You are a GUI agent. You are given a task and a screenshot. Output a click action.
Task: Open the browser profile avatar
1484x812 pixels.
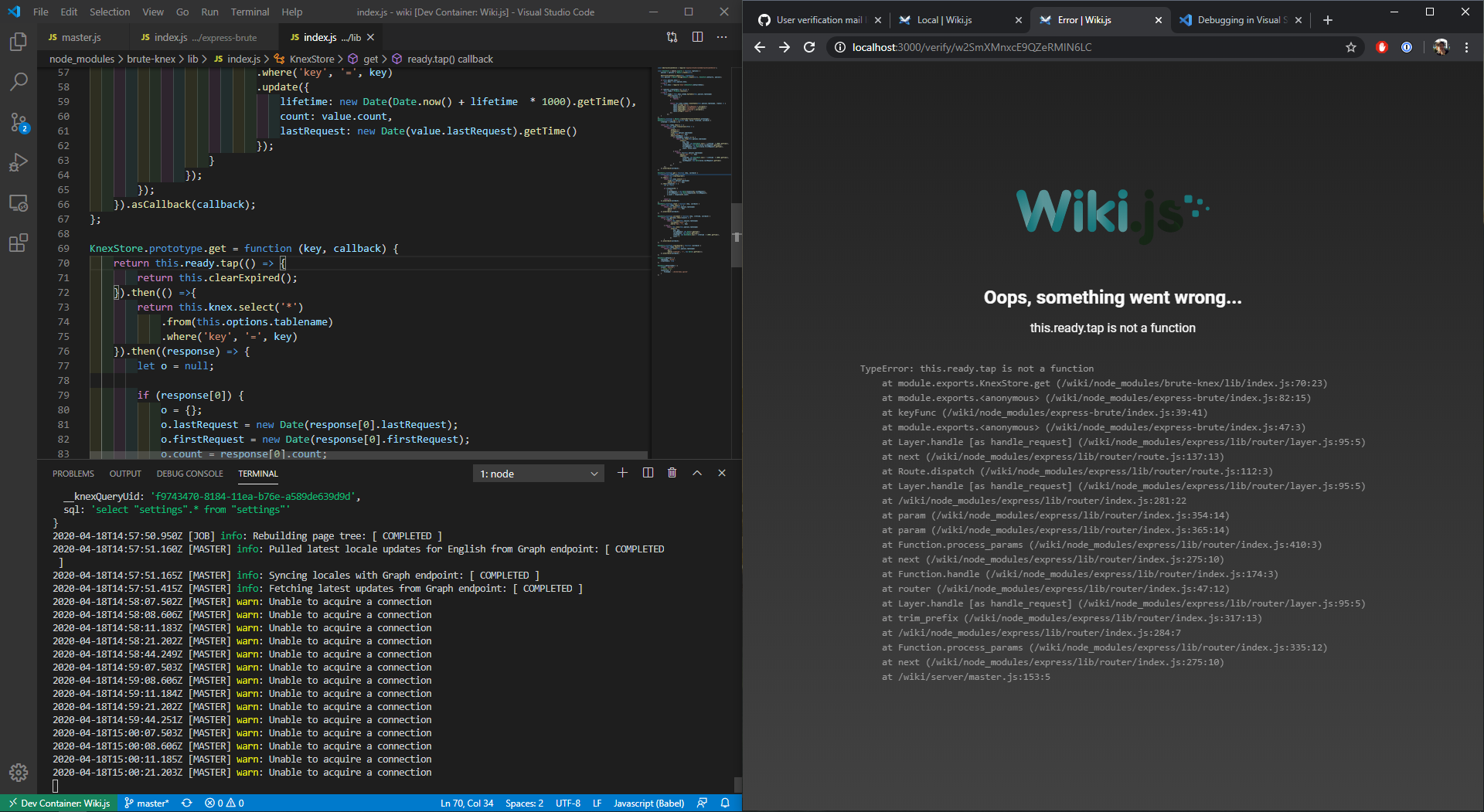click(1441, 47)
